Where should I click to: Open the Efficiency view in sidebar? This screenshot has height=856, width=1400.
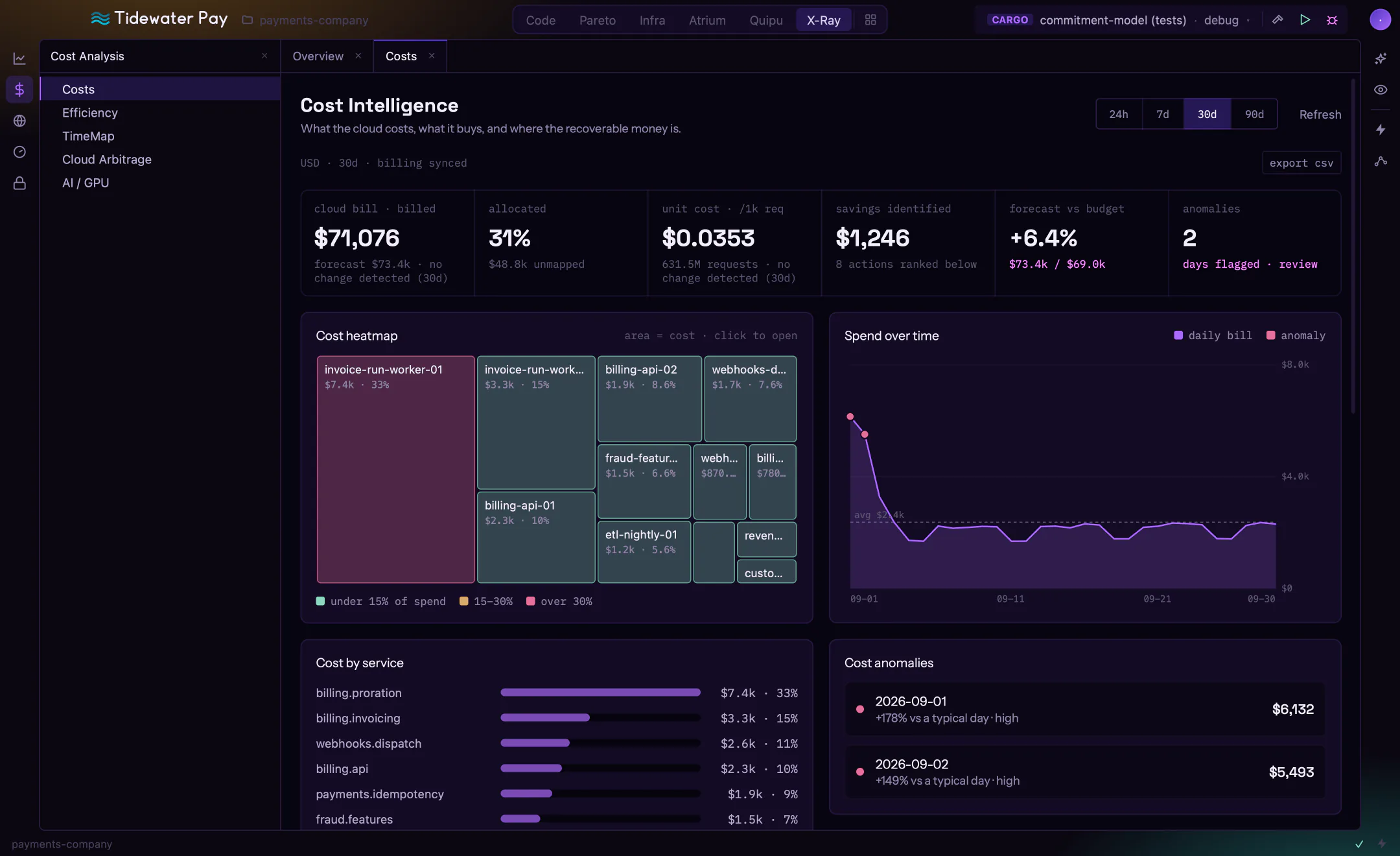click(160, 113)
